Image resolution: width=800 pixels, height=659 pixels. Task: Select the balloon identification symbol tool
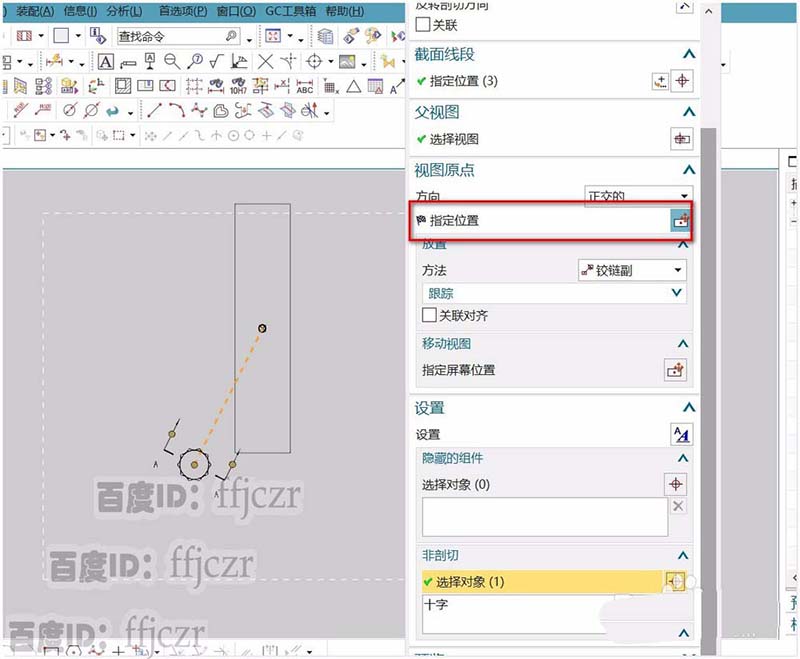pos(195,62)
